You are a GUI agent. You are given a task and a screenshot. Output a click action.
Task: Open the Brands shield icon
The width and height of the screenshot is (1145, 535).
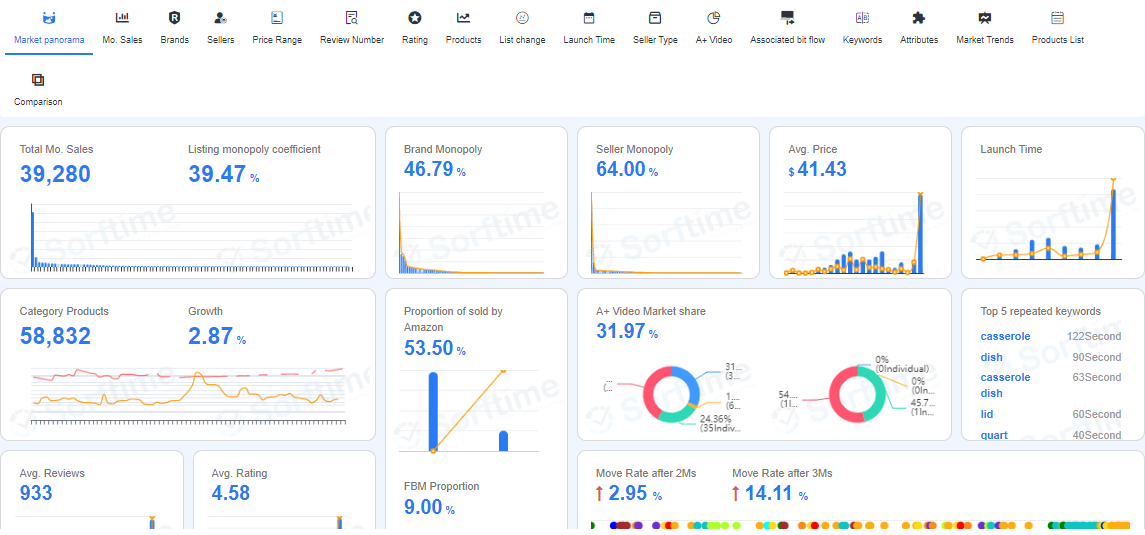click(x=174, y=18)
